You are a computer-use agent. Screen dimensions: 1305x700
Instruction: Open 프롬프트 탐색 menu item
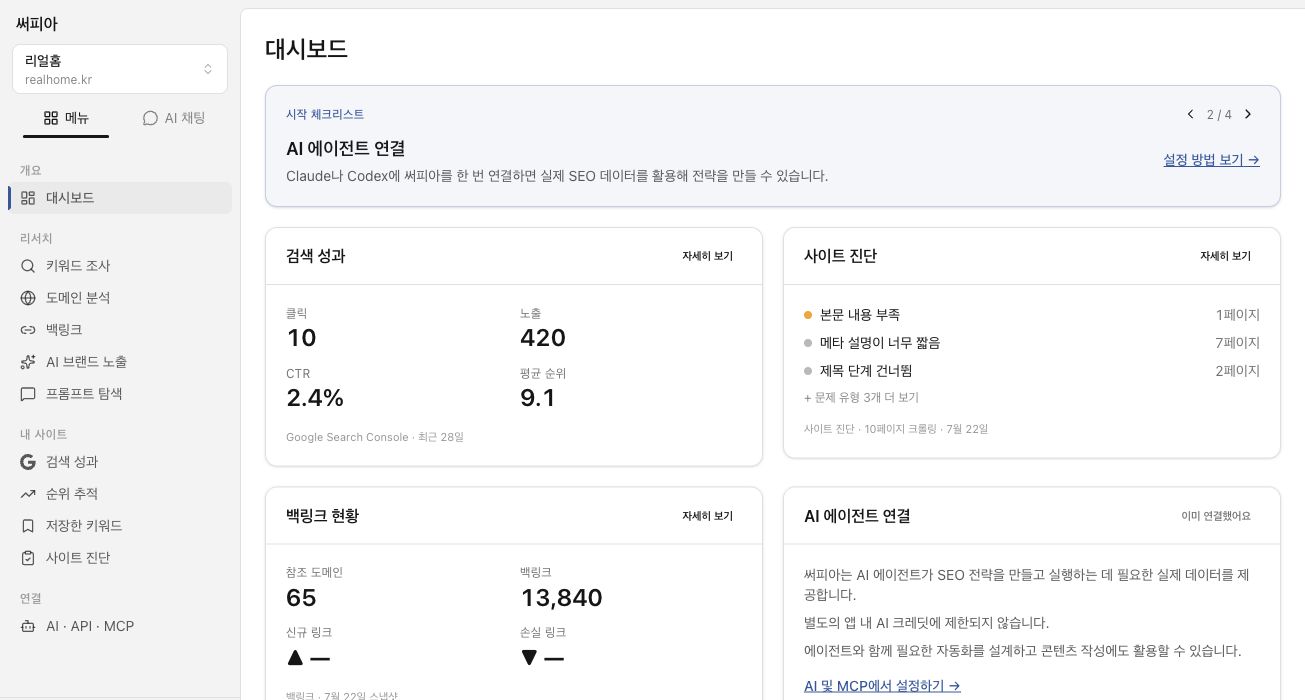coord(120,394)
